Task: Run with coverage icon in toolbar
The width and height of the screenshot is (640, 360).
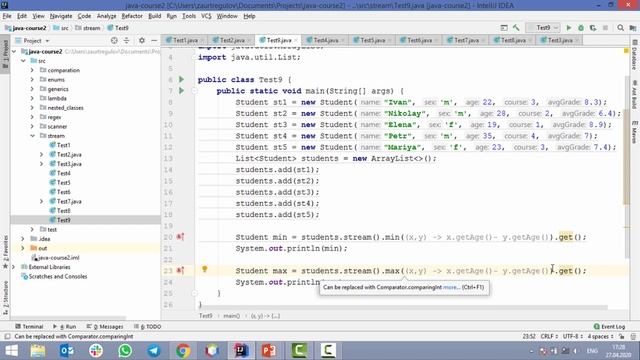Action: pos(593,28)
